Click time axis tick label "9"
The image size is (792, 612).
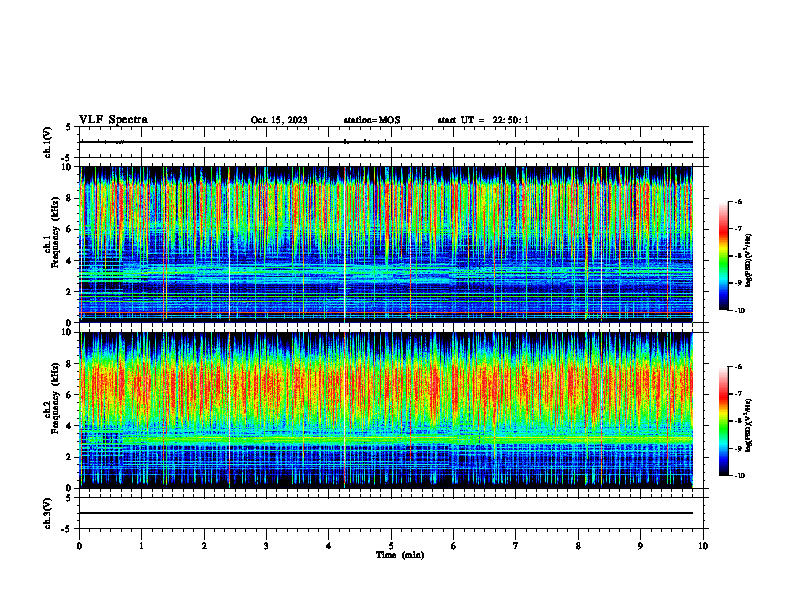(640, 546)
